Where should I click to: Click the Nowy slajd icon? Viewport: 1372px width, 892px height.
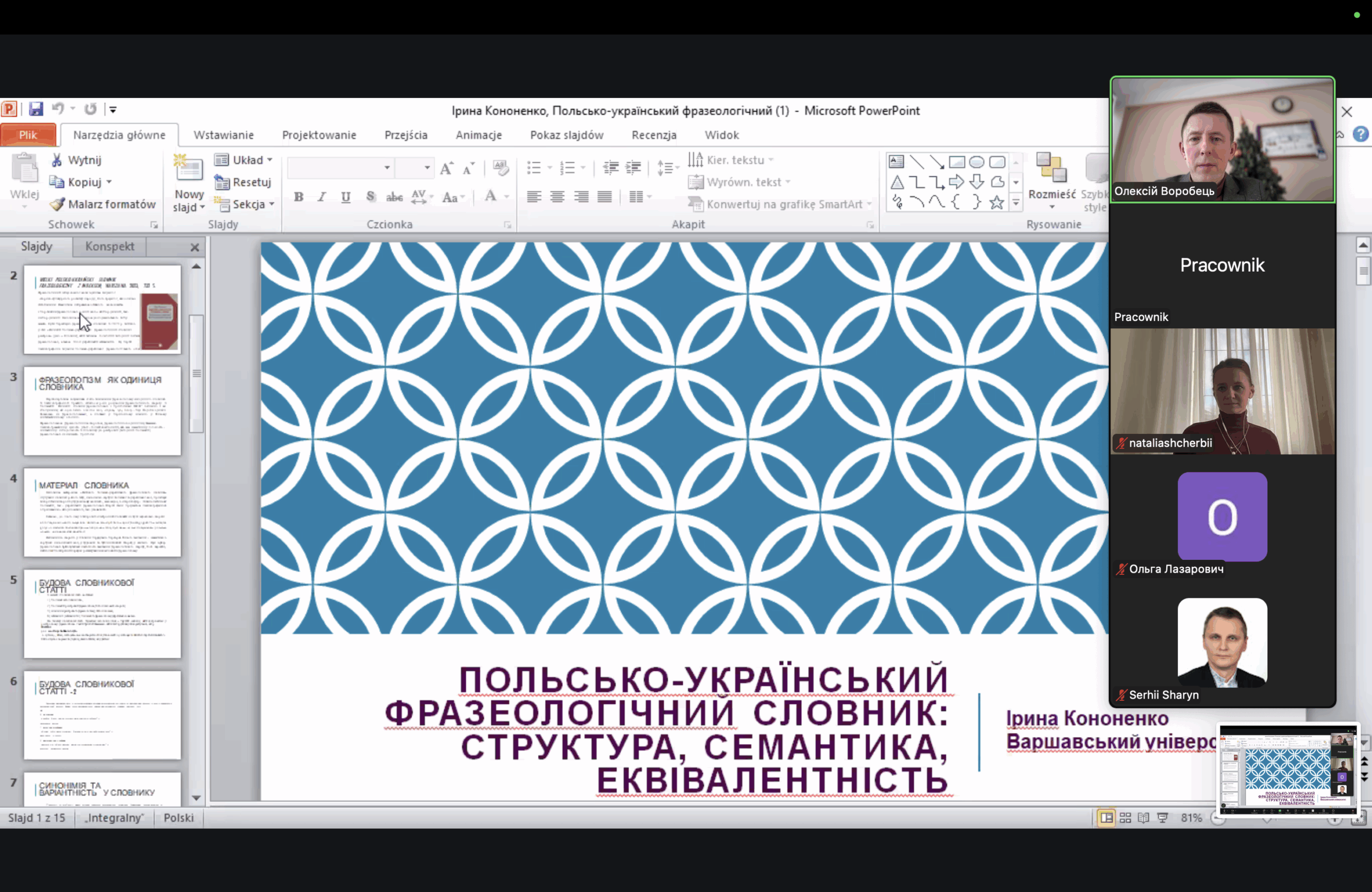pyautogui.click(x=189, y=169)
